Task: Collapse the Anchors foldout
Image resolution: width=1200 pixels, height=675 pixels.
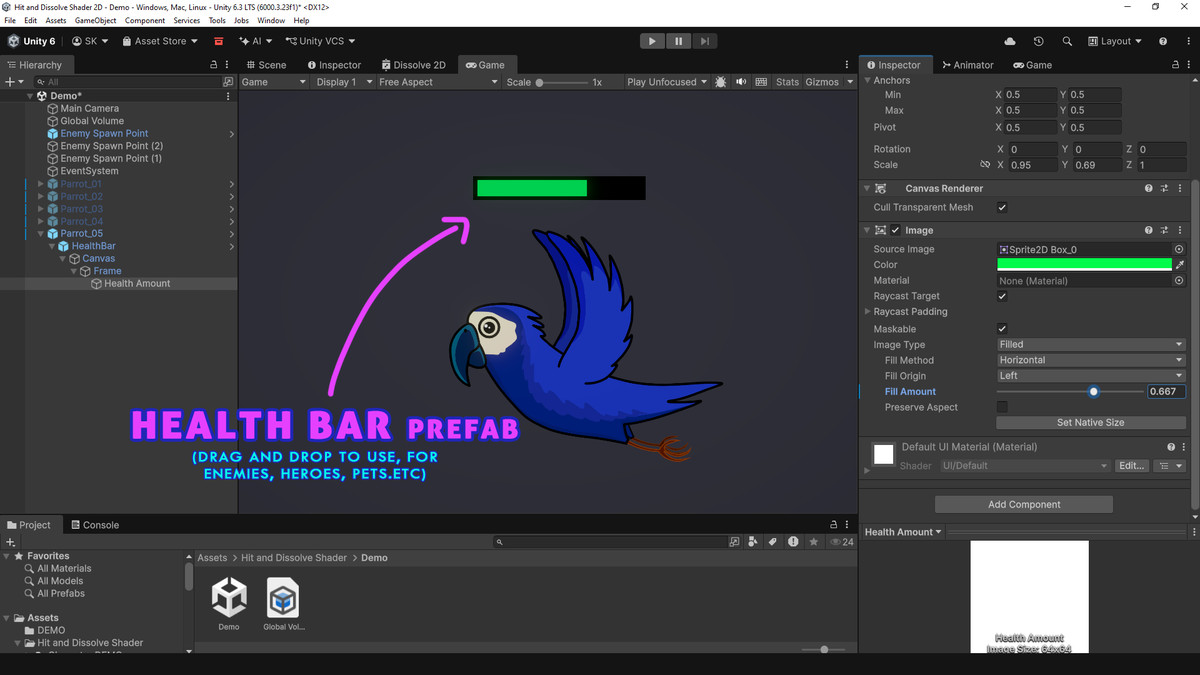Action: click(867, 80)
